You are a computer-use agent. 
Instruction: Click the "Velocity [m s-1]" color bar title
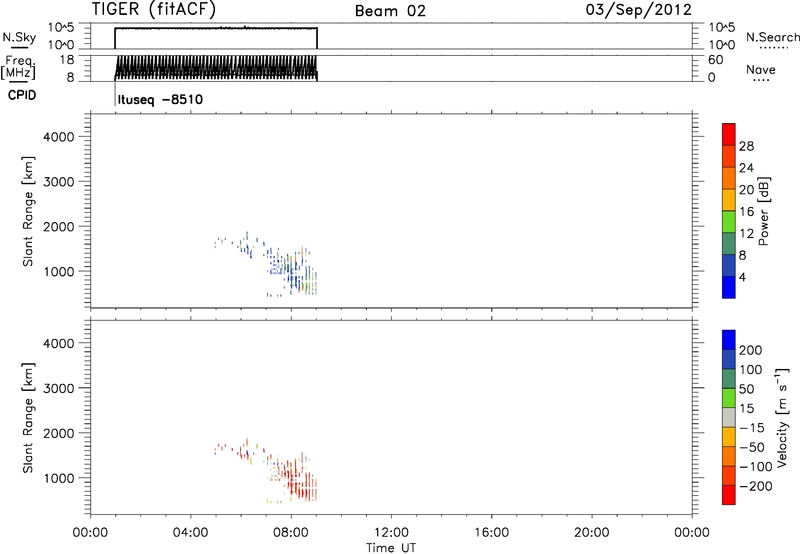pos(783,417)
